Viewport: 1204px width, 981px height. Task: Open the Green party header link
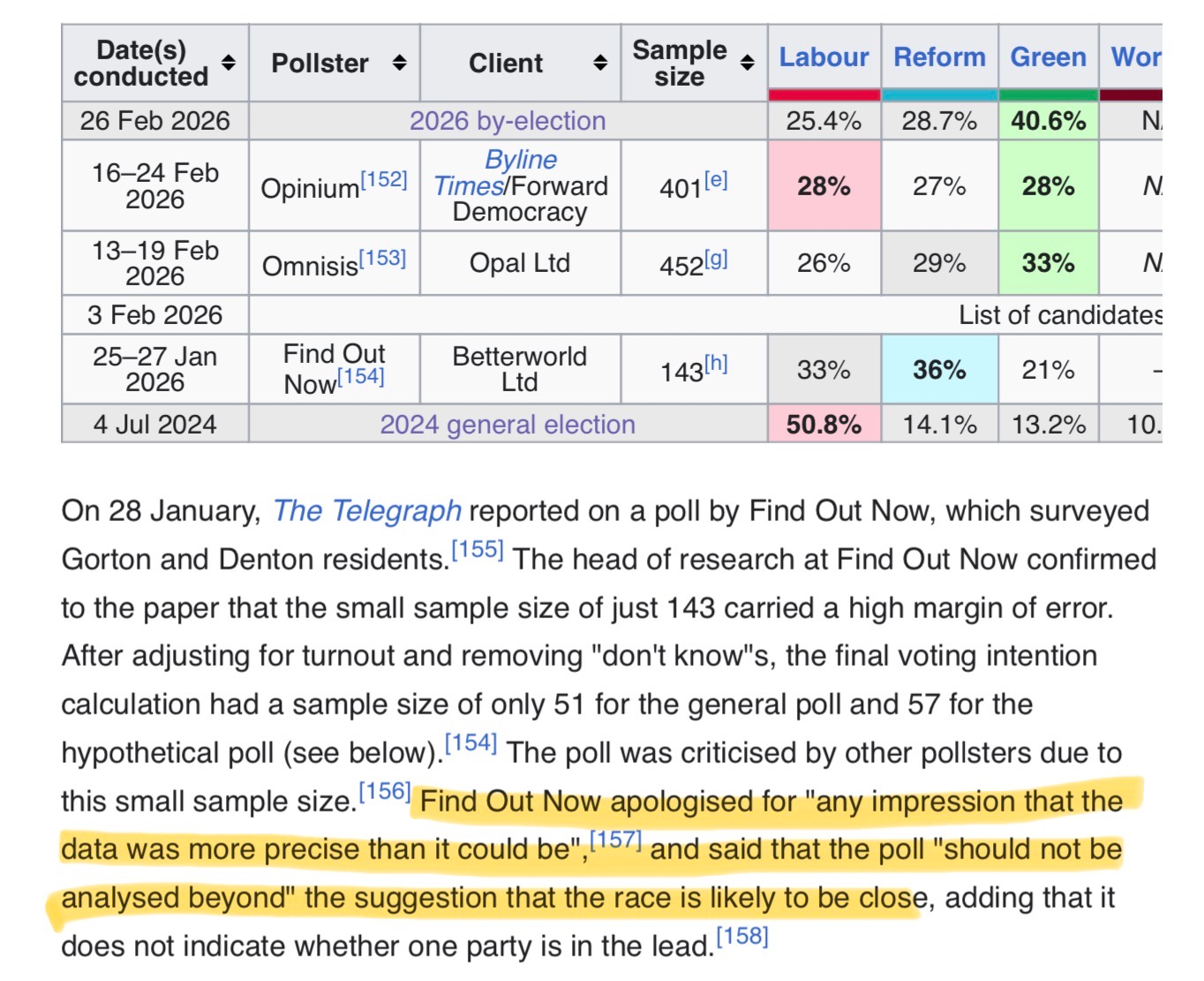coord(1048,57)
